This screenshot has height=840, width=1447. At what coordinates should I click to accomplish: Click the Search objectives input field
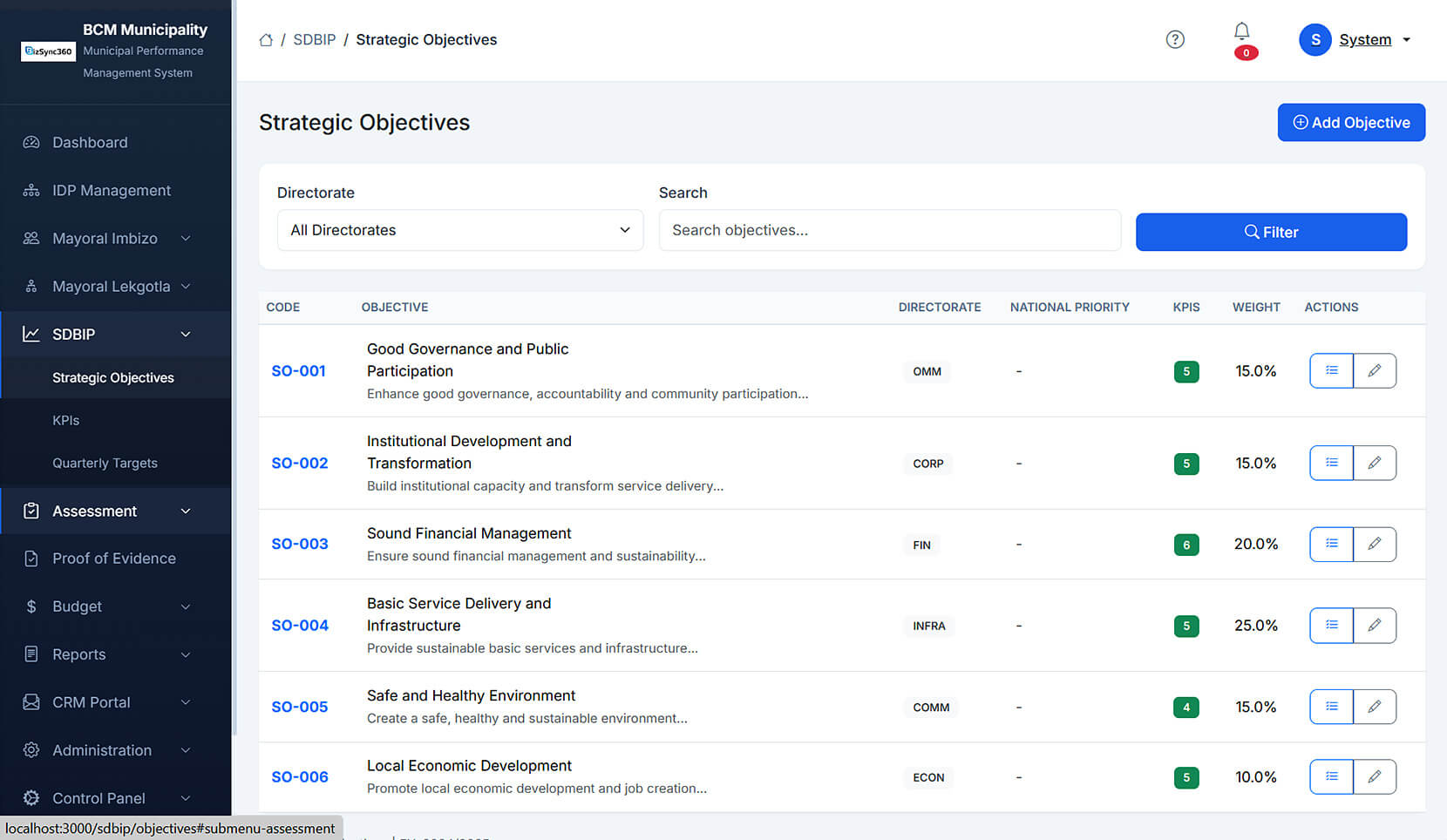[889, 230]
